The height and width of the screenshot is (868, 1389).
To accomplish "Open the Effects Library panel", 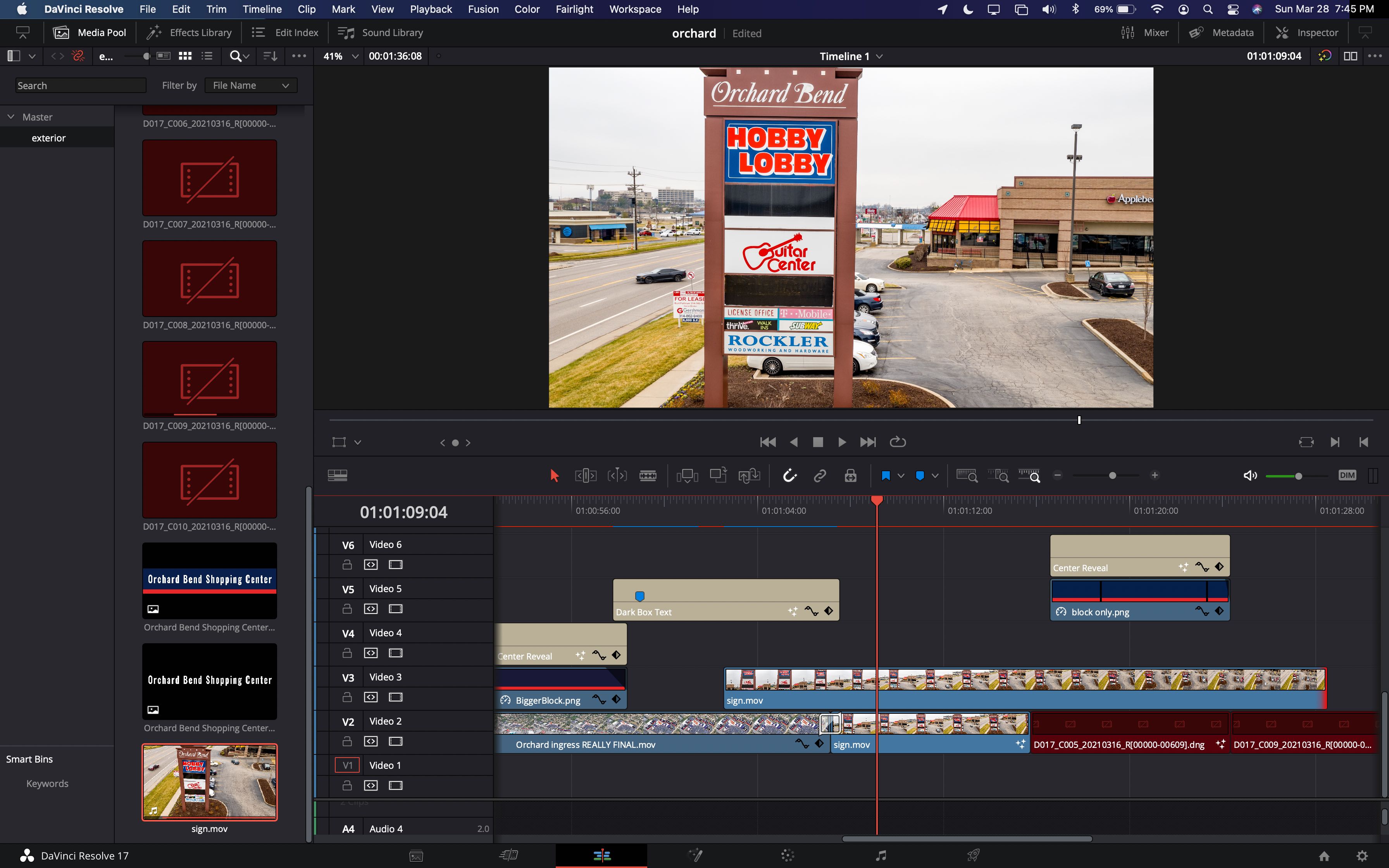I will [x=189, y=33].
